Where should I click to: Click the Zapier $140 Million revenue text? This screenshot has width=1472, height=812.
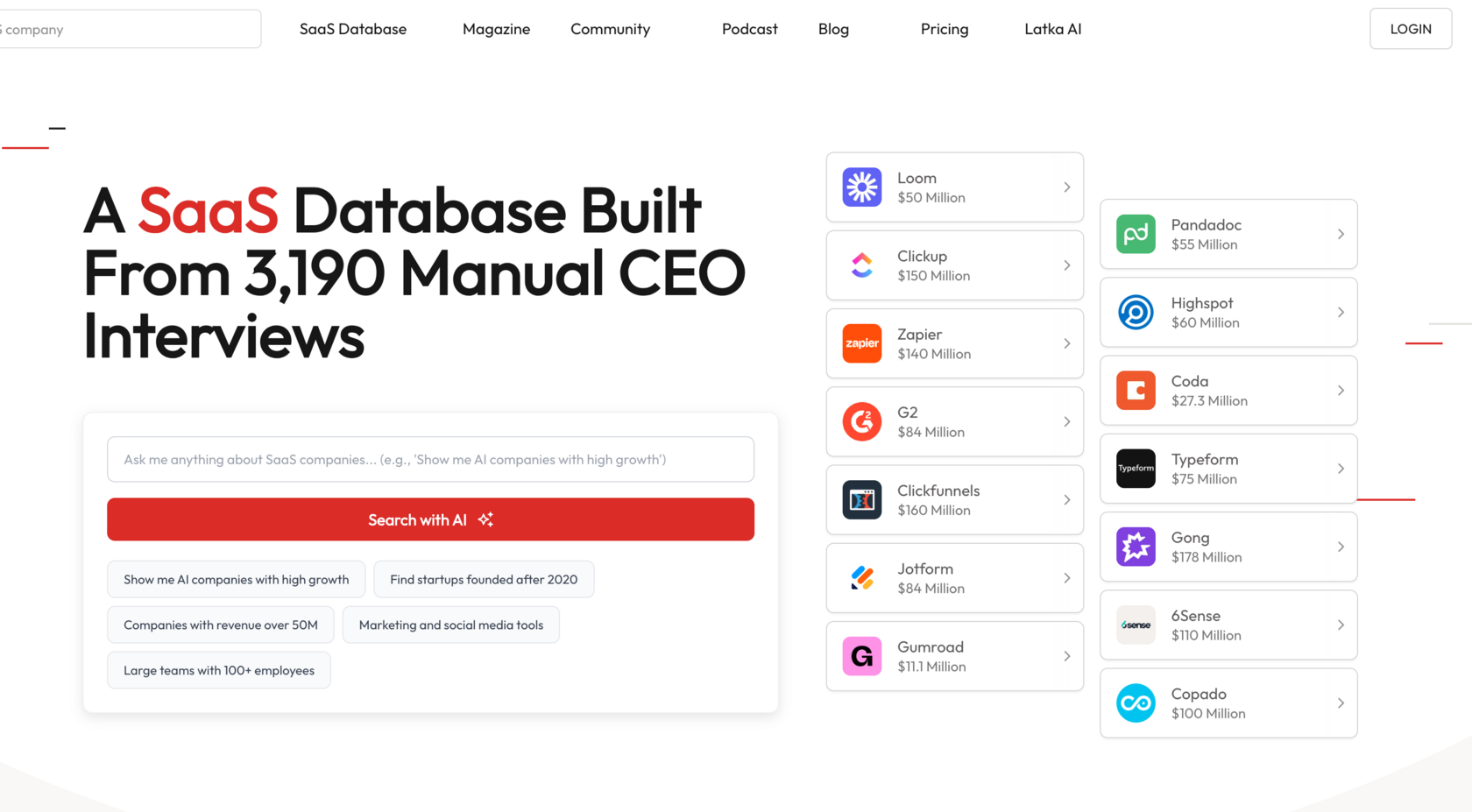(x=934, y=354)
